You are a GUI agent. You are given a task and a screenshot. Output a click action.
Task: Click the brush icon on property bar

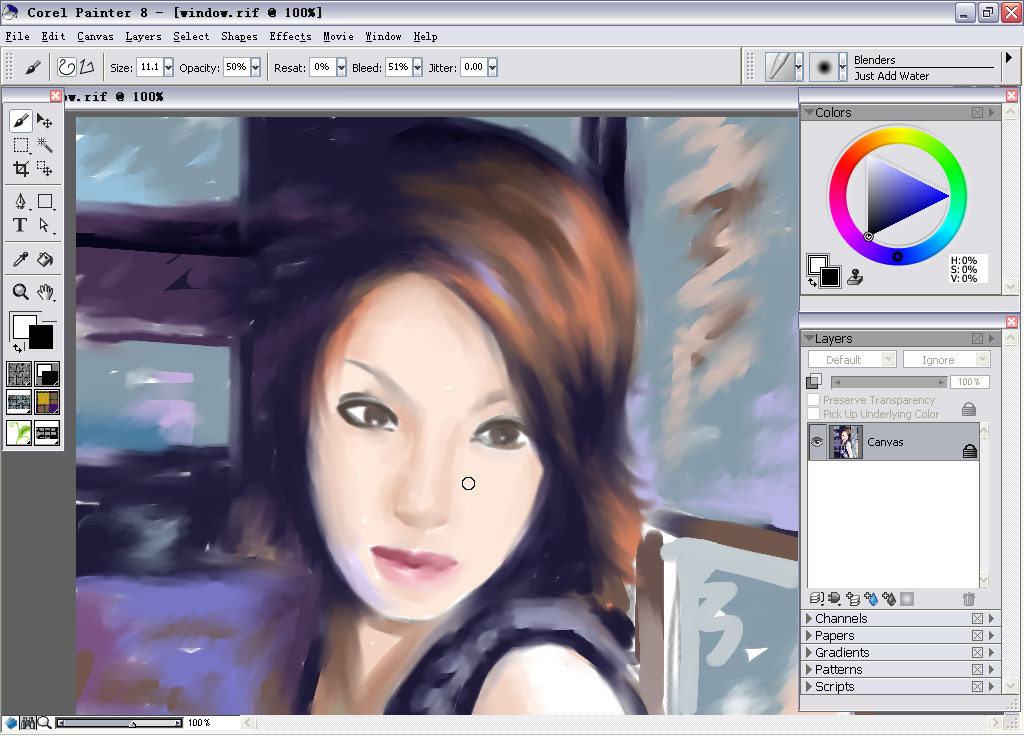tap(33, 67)
